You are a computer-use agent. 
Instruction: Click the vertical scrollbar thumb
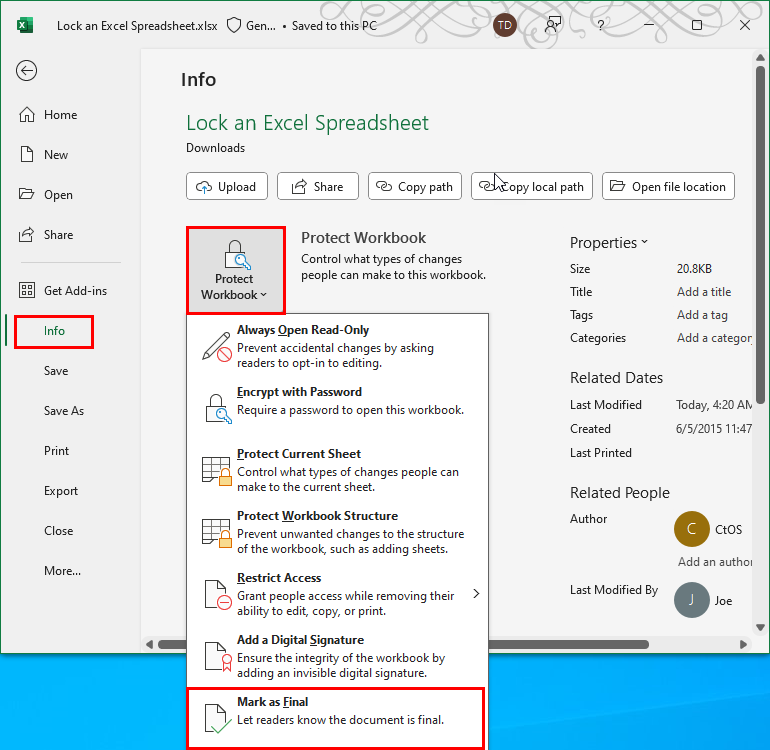pos(760,235)
